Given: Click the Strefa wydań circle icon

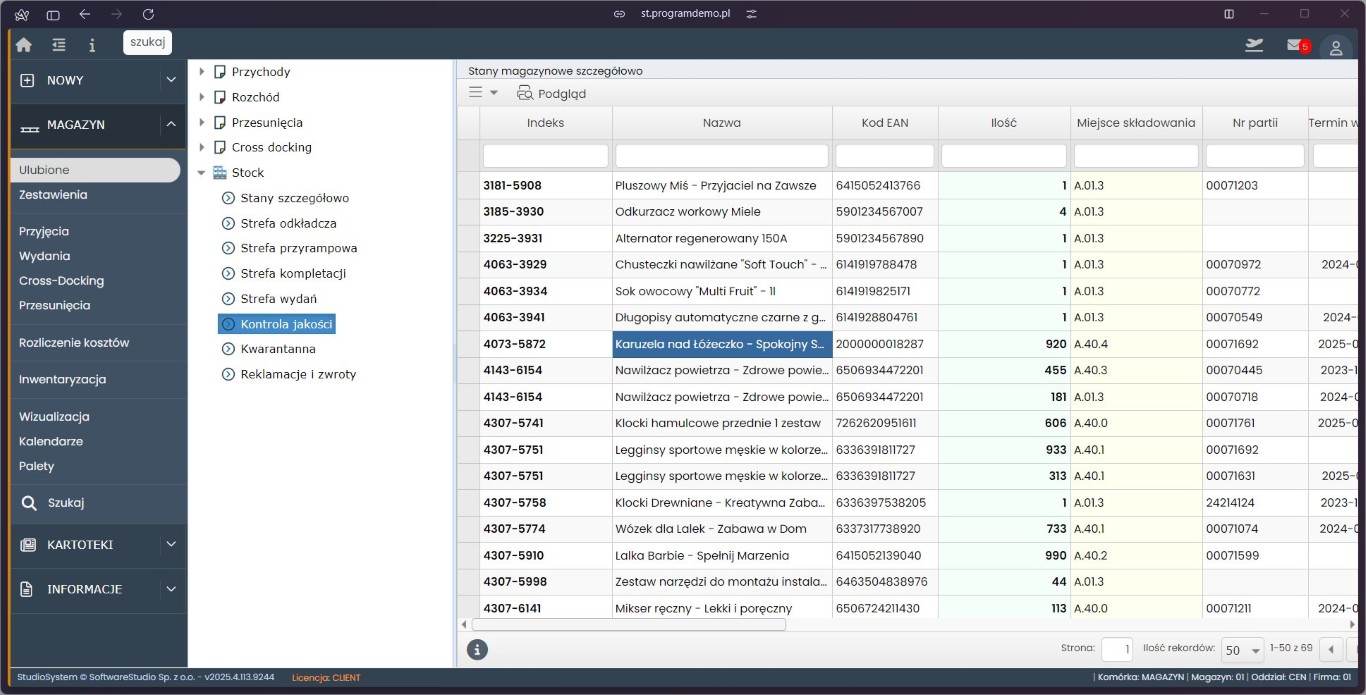Looking at the screenshot, I should pyautogui.click(x=228, y=299).
